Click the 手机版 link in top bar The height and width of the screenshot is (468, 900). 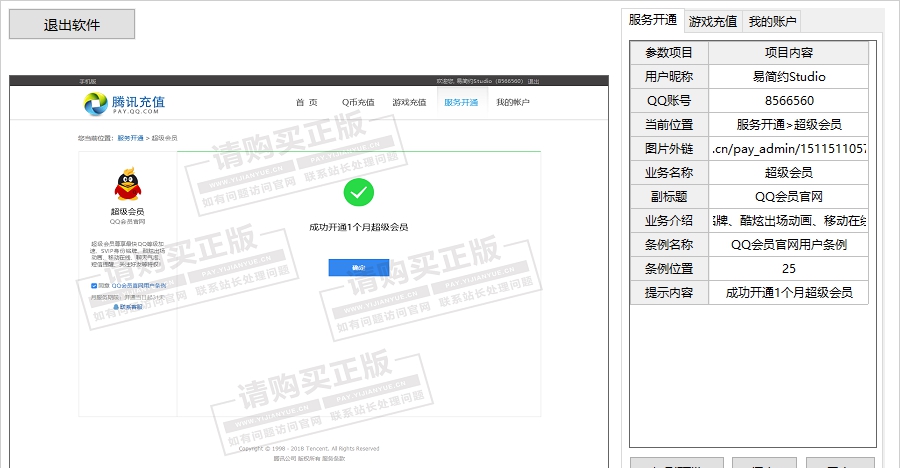88,82
